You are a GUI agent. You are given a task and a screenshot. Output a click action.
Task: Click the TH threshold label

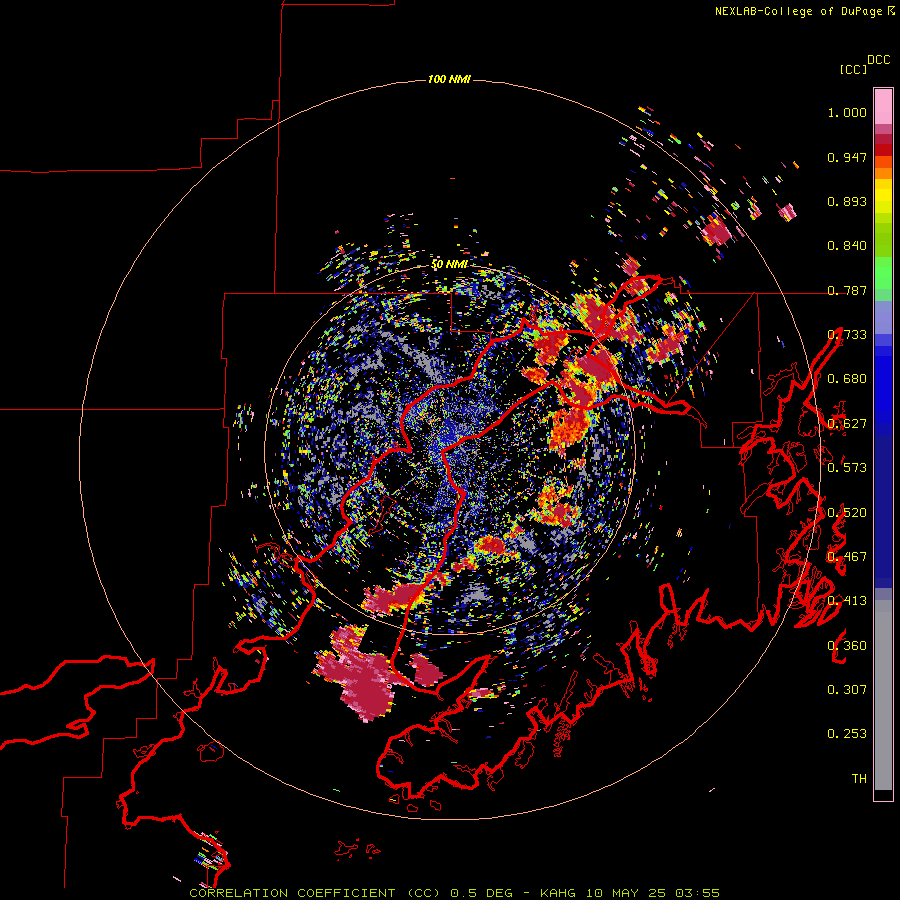tap(859, 779)
